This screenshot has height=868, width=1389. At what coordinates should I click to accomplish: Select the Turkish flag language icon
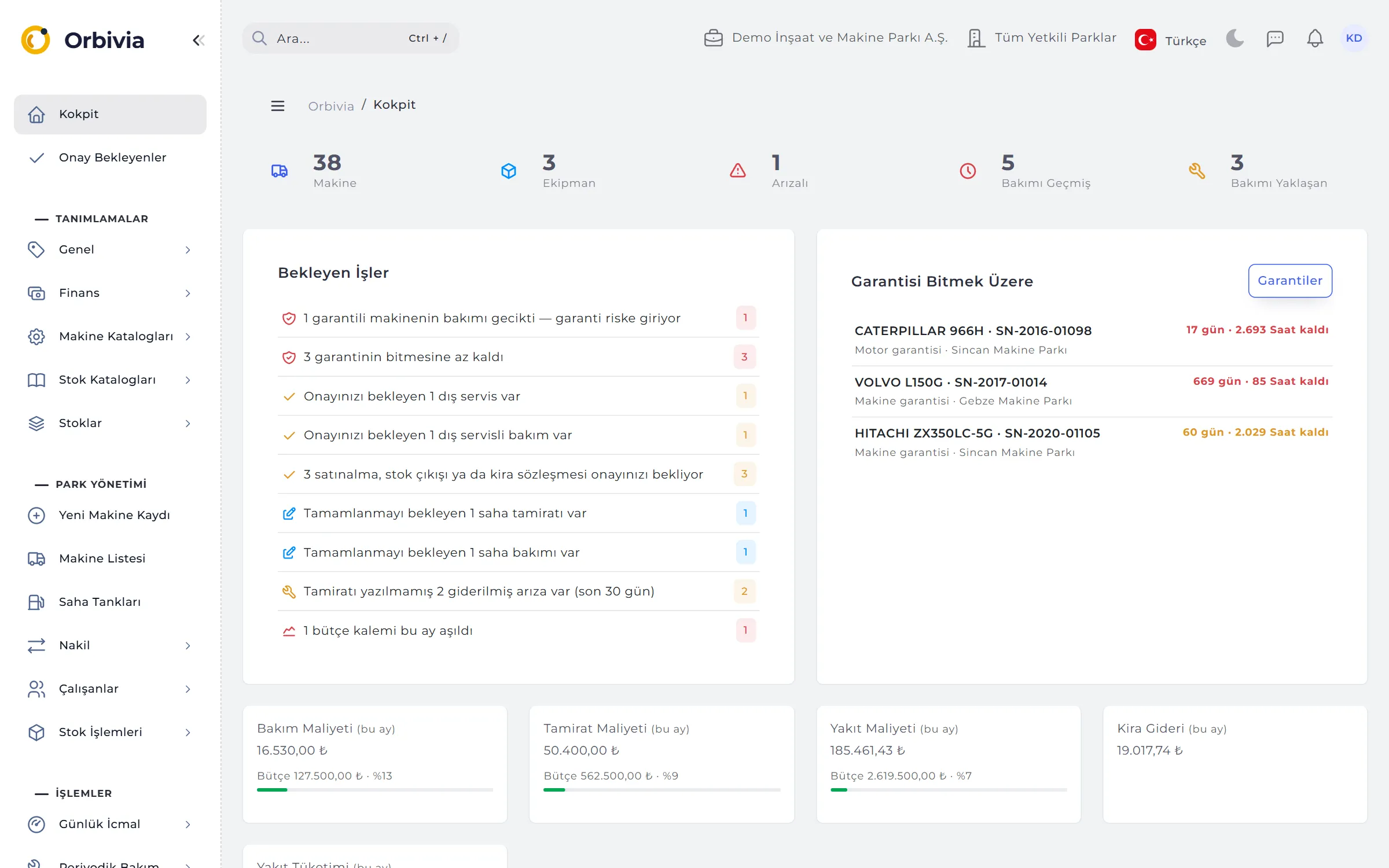[x=1145, y=40]
